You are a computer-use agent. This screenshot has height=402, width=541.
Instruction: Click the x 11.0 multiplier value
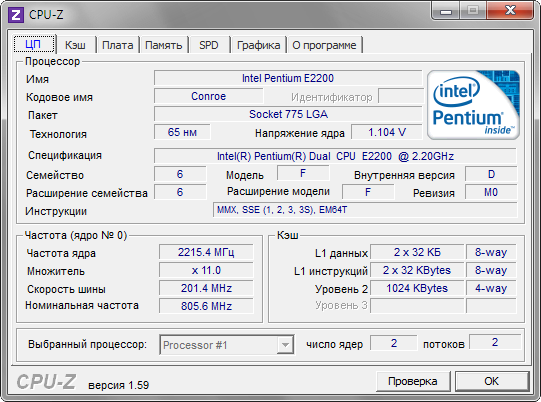206,270
